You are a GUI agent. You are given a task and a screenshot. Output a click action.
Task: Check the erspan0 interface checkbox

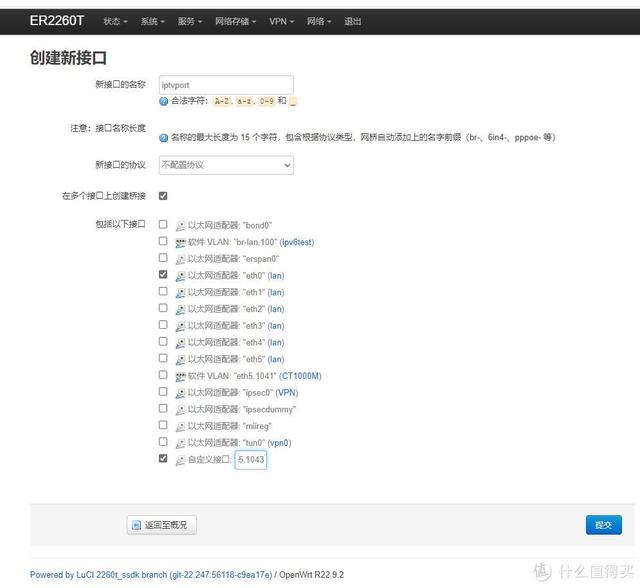(x=163, y=257)
